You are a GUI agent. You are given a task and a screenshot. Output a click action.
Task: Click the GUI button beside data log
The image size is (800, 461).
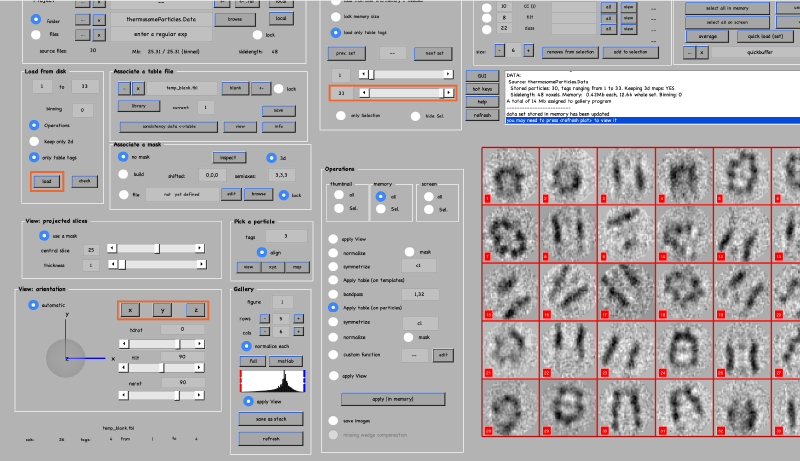(x=481, y=76)
